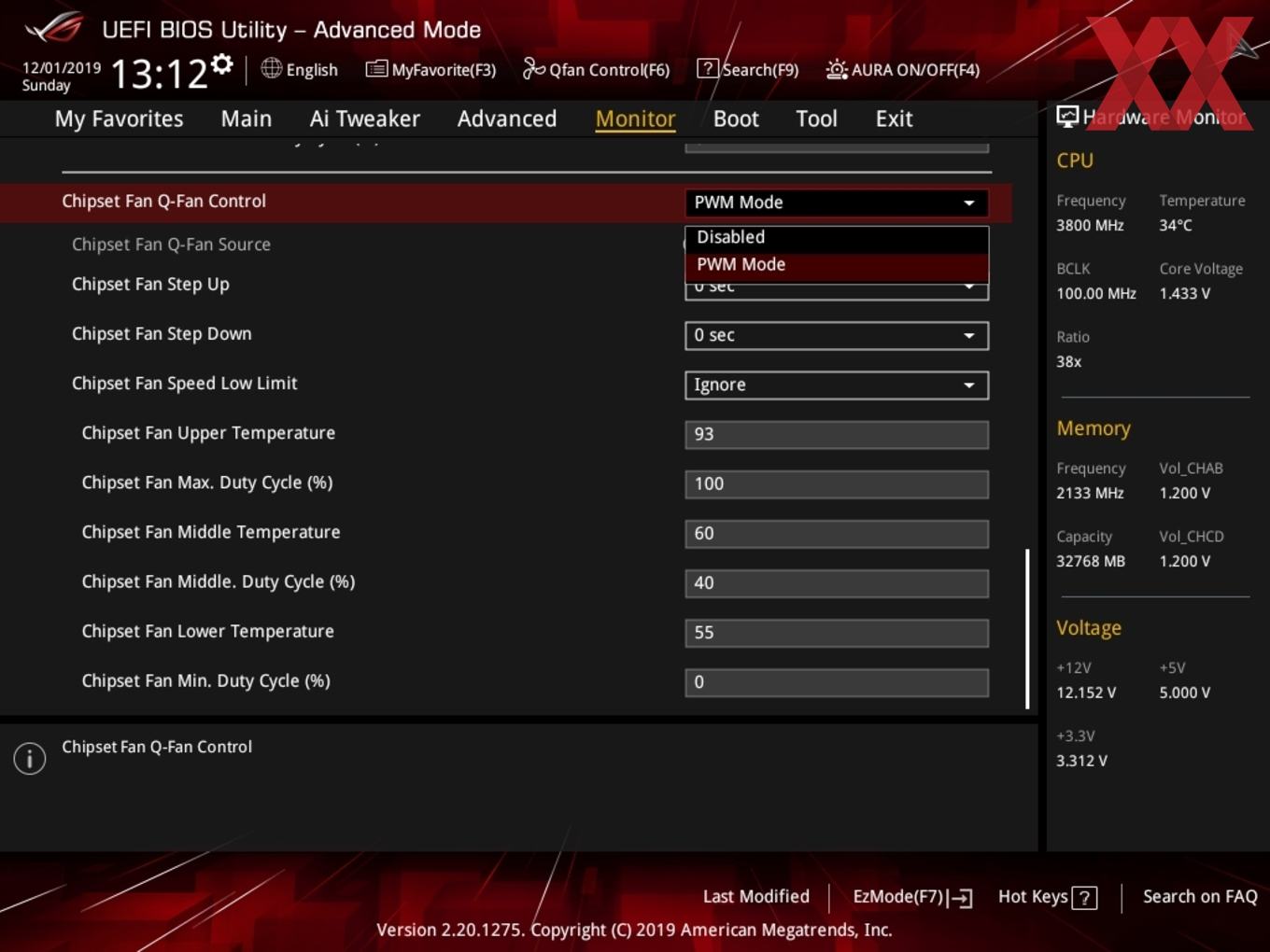Switch to Main tab
This screenshot has width=1270, height=952.
click(247, 119)
